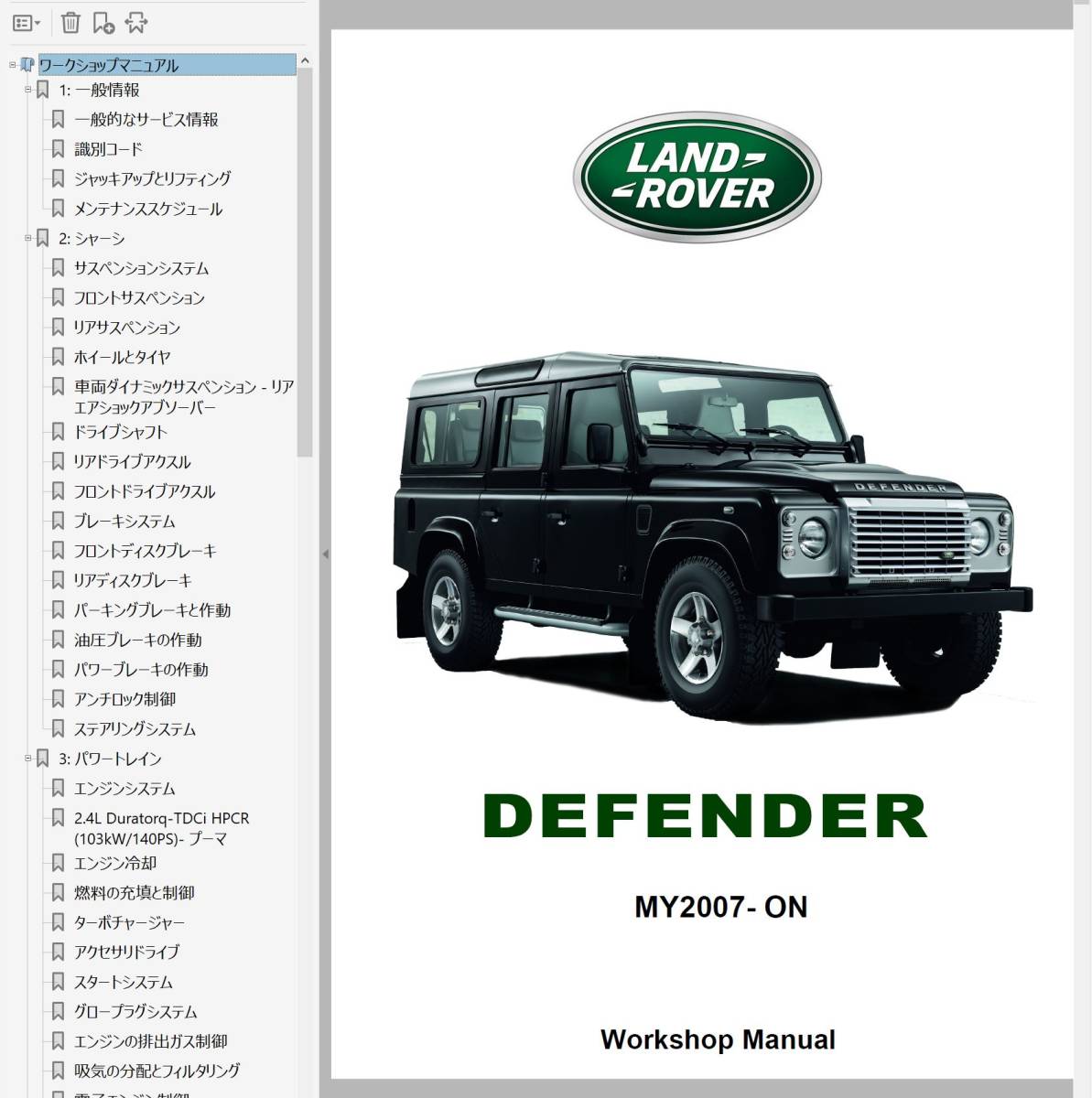Open the リアサスペンション bookmark

(x=127, y=328)
